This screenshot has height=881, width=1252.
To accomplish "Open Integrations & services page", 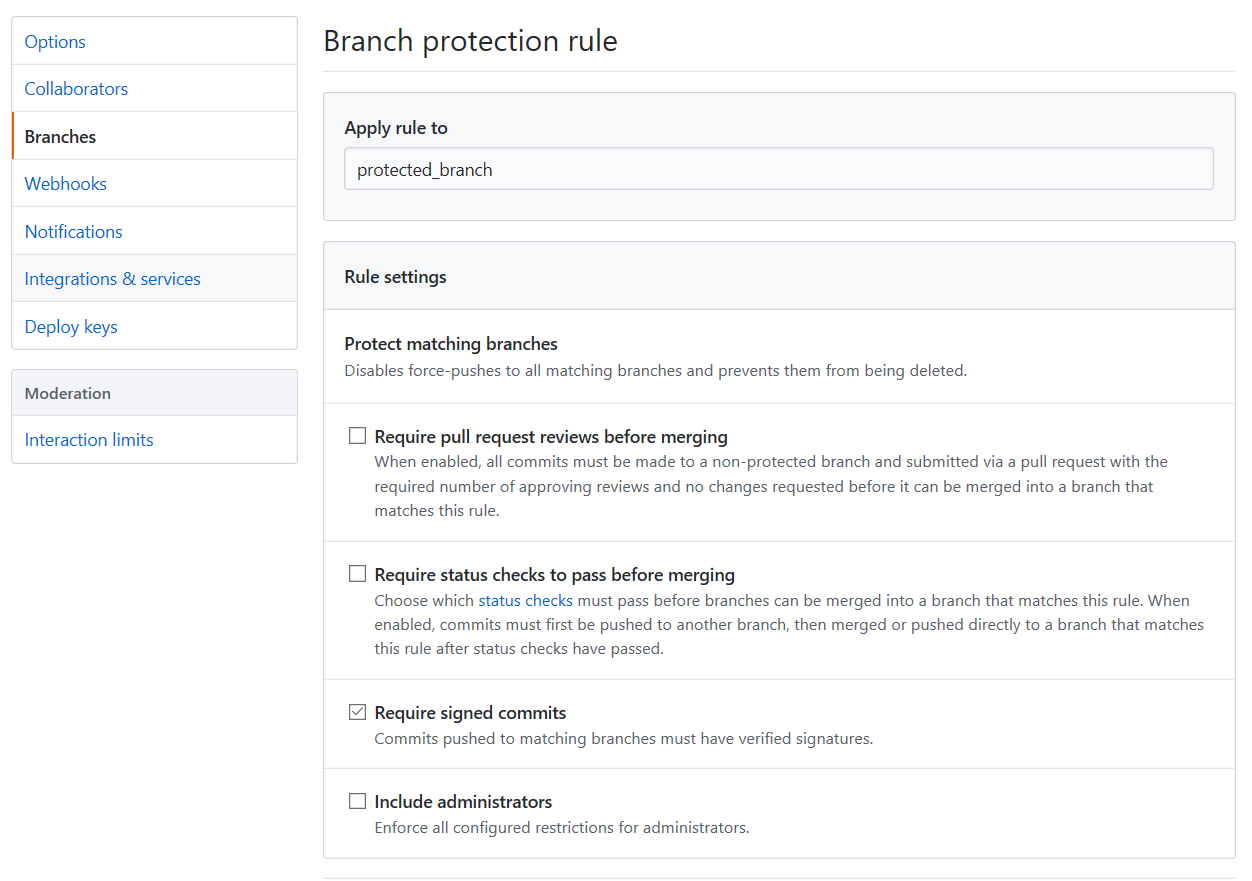I will click(112, 278).
